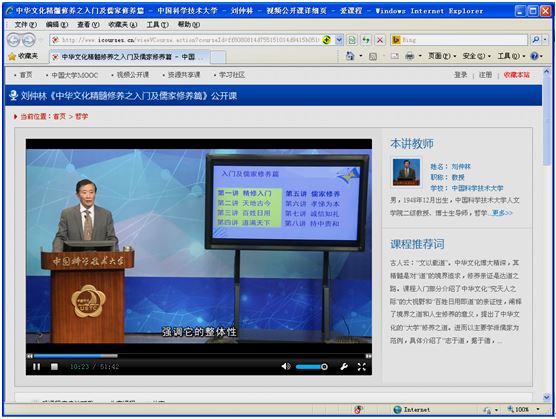Click 更多>> in teacher description
The width and height of the screenshot is (556, 419).
tap(502, 213)
